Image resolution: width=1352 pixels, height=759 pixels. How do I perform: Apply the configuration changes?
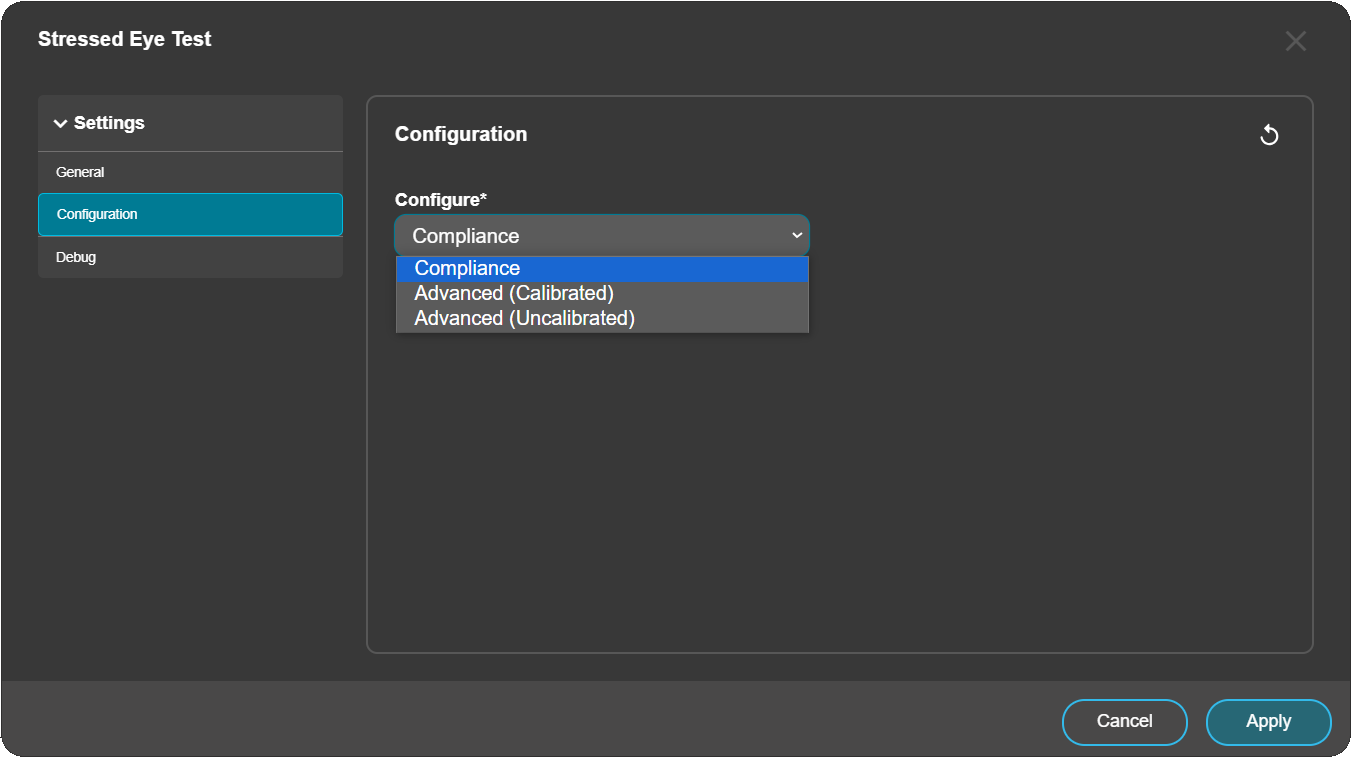(1268, 722)
